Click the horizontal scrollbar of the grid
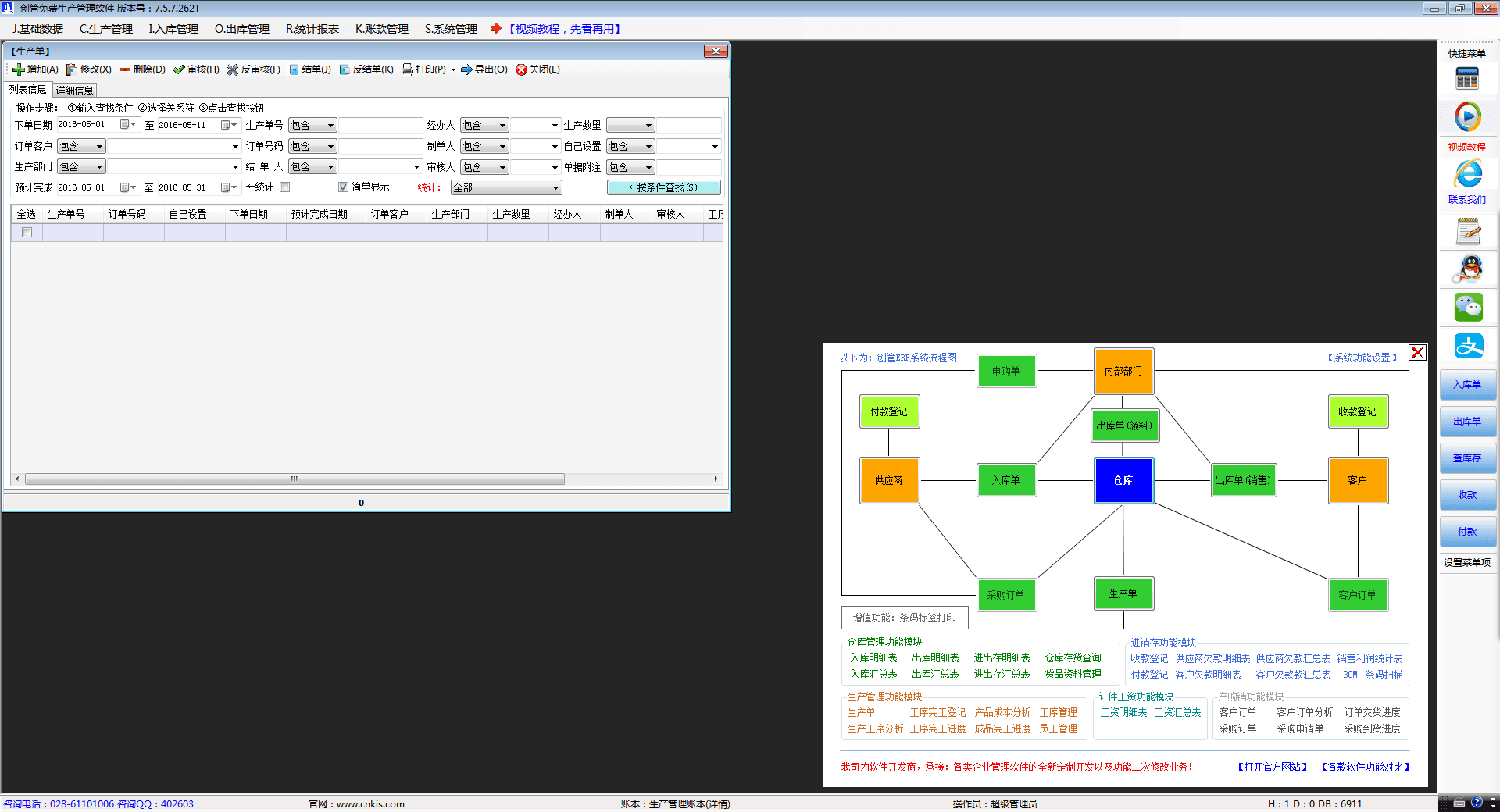Viewport: 1500px width, 812px height. [295, 479]
